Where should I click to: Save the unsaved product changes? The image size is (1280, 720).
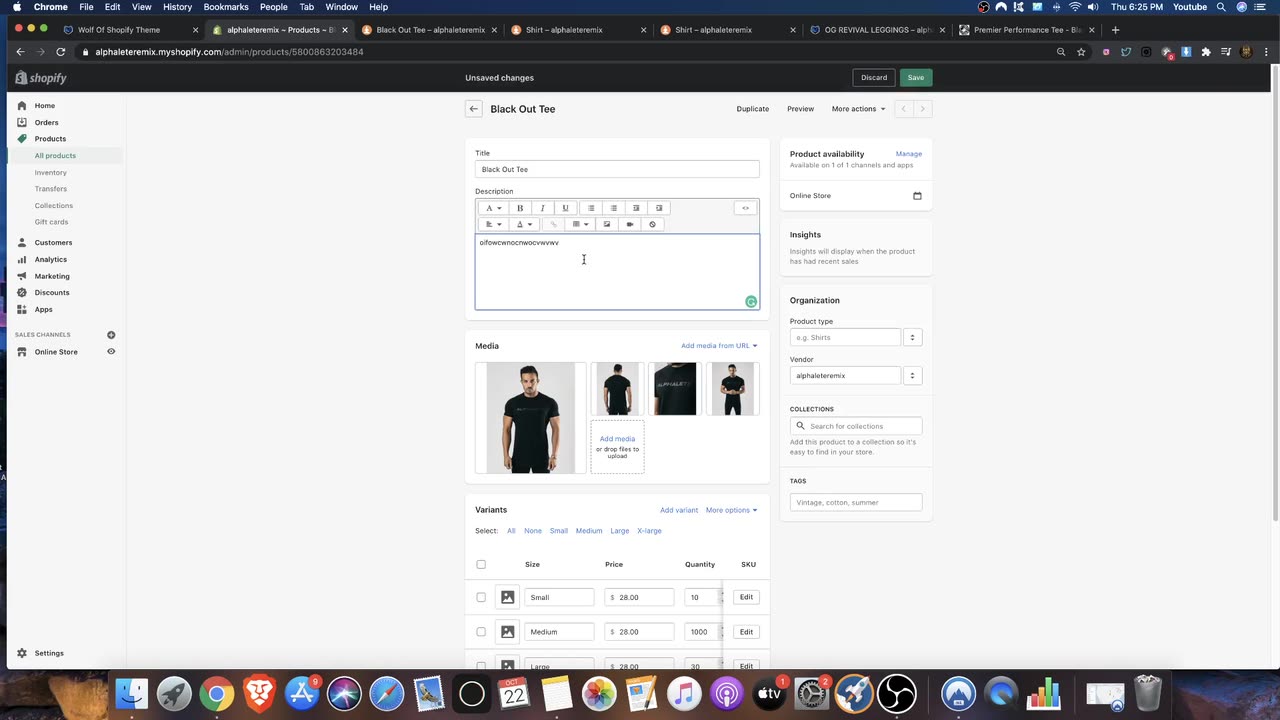pyautogui.click(x=915, y=77)
